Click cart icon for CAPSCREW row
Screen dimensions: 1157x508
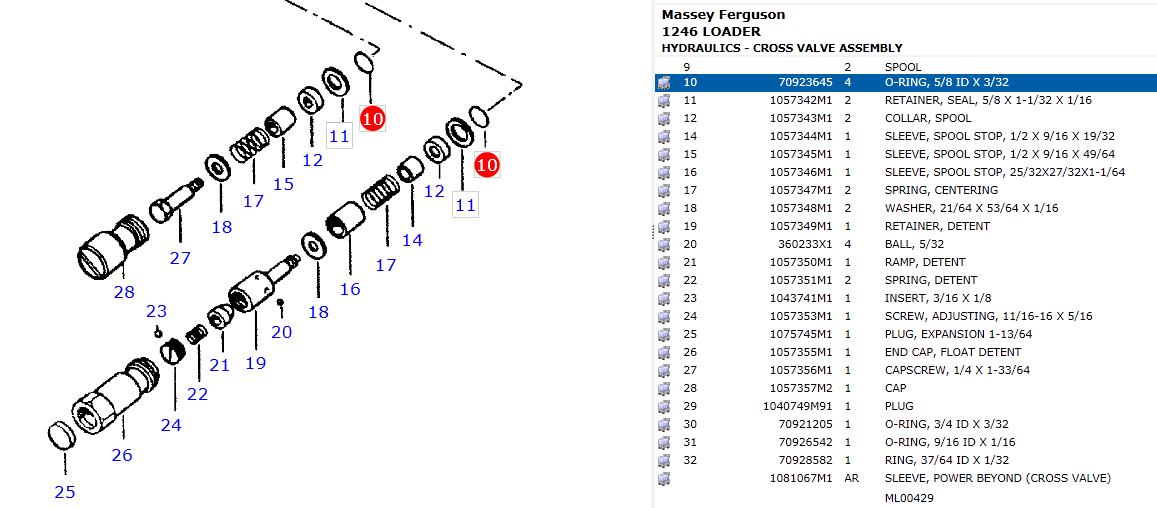point(663,371)
